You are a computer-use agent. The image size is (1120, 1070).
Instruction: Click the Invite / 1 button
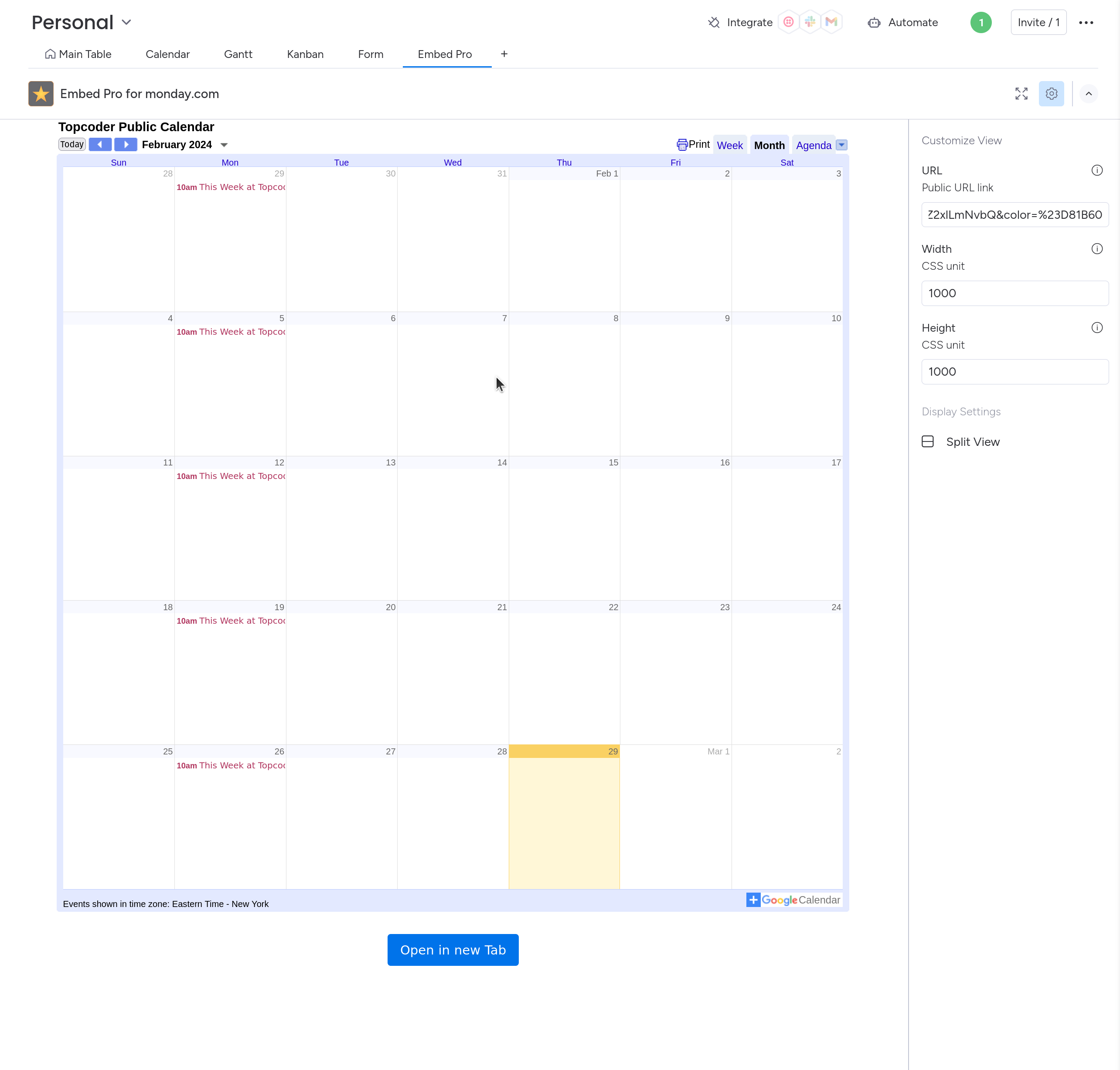pyautogui.click(x=1038, y=22)
